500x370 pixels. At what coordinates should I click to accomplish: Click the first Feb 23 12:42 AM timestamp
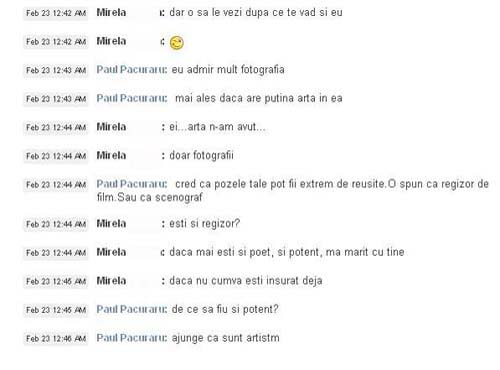[x=56, y=13]
